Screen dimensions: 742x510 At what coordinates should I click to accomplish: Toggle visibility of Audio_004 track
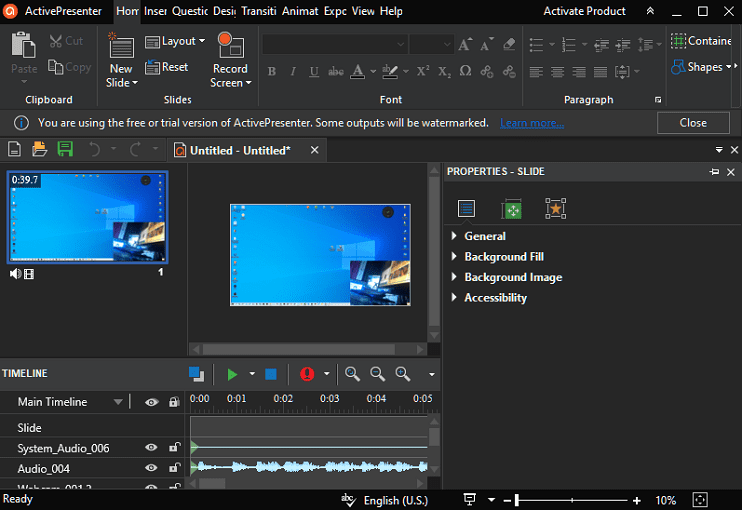click(x=151, y=468)
